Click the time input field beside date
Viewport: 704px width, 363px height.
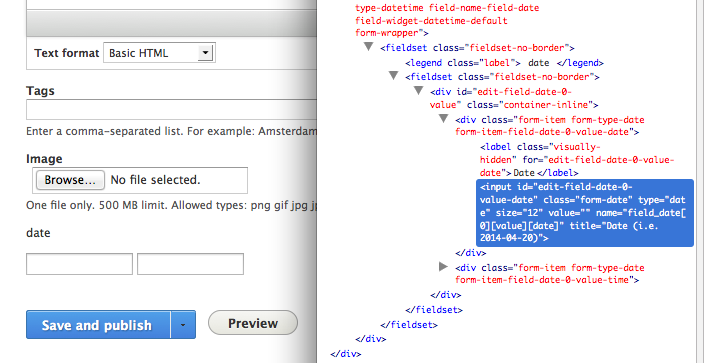190,264
